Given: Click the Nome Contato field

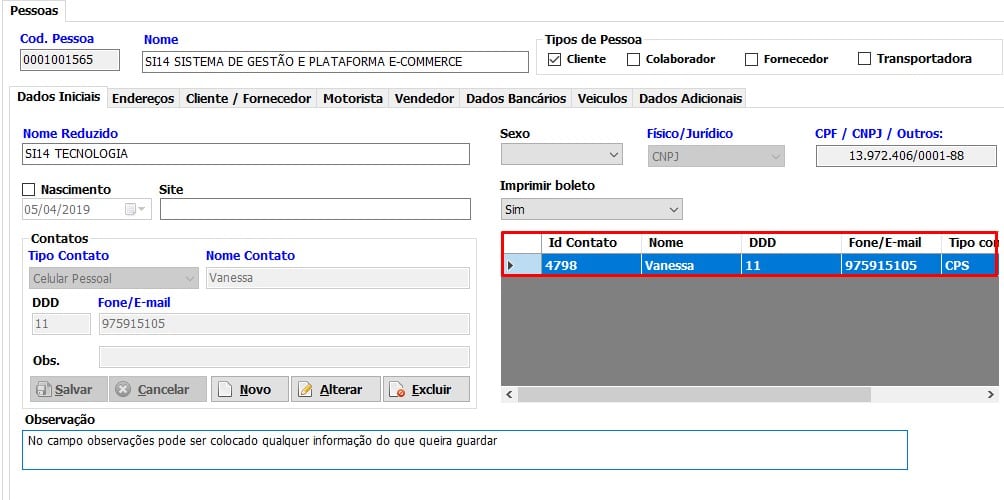Looking at the screenshot, I should click(337, 278).
